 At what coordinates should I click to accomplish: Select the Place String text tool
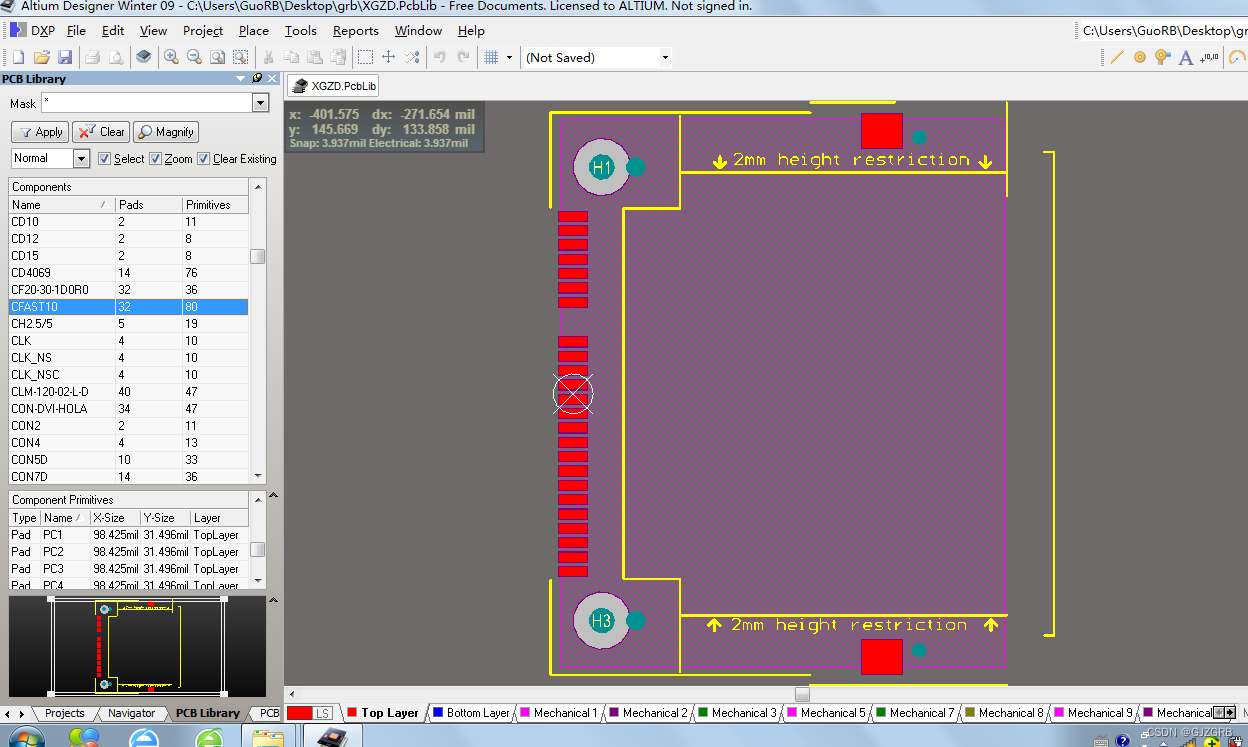point(1186,57)
